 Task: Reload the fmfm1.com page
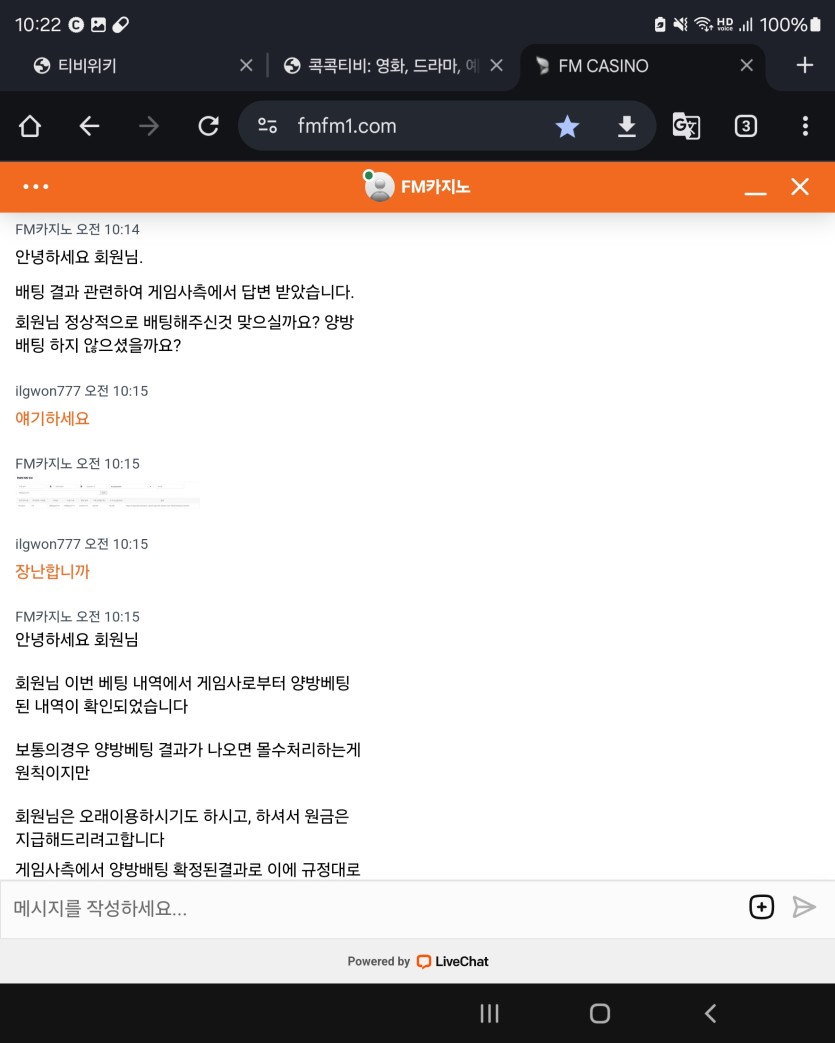(x=208, y=126)
